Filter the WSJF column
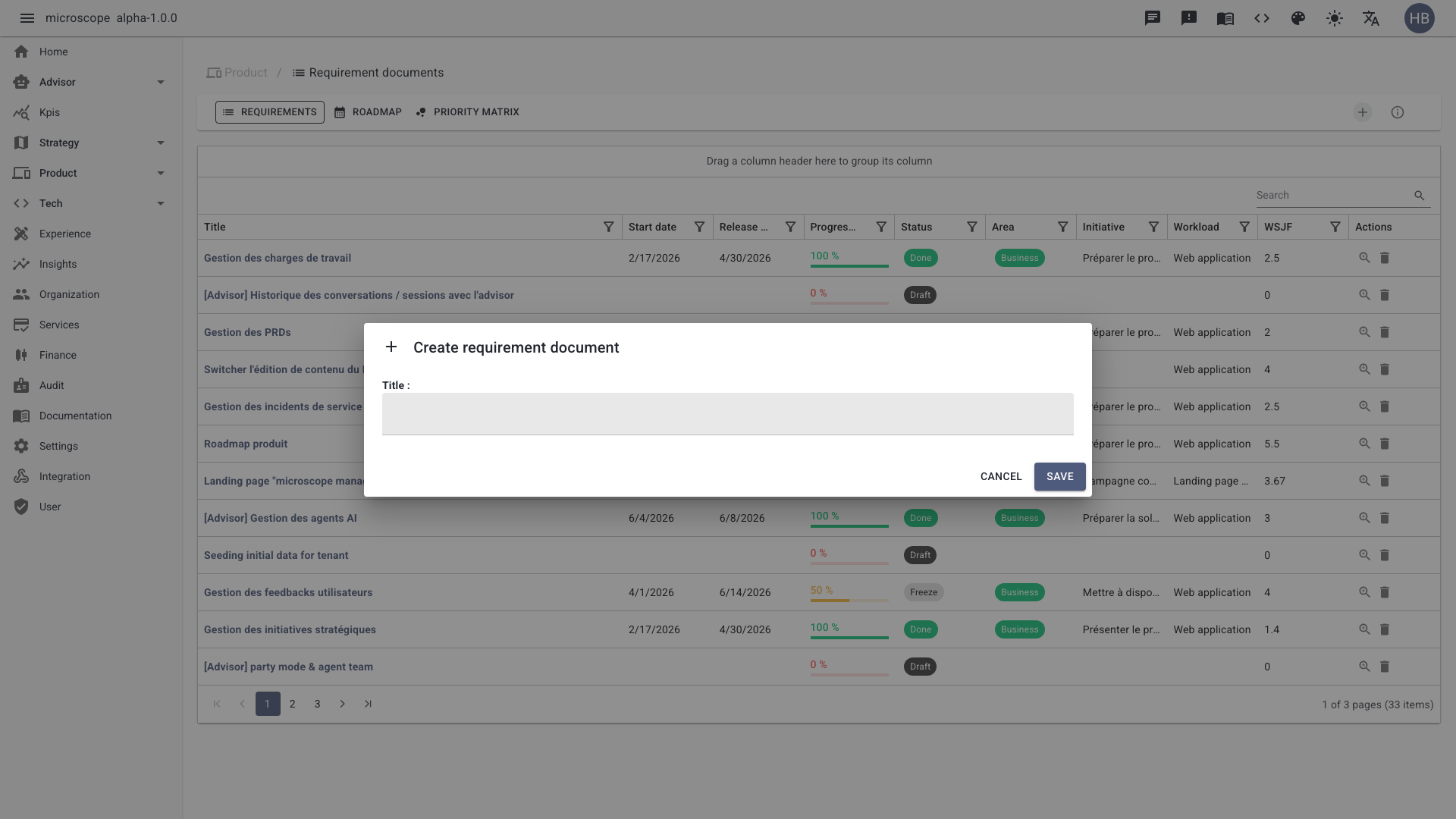The width and height of the screenshot is (1456, 819). click(1335, 227)
